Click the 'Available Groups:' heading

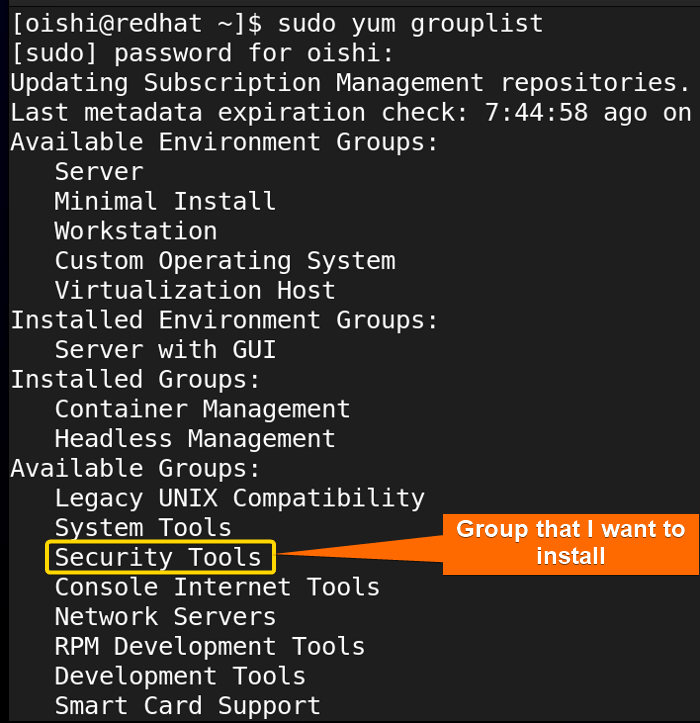[136, 468]
